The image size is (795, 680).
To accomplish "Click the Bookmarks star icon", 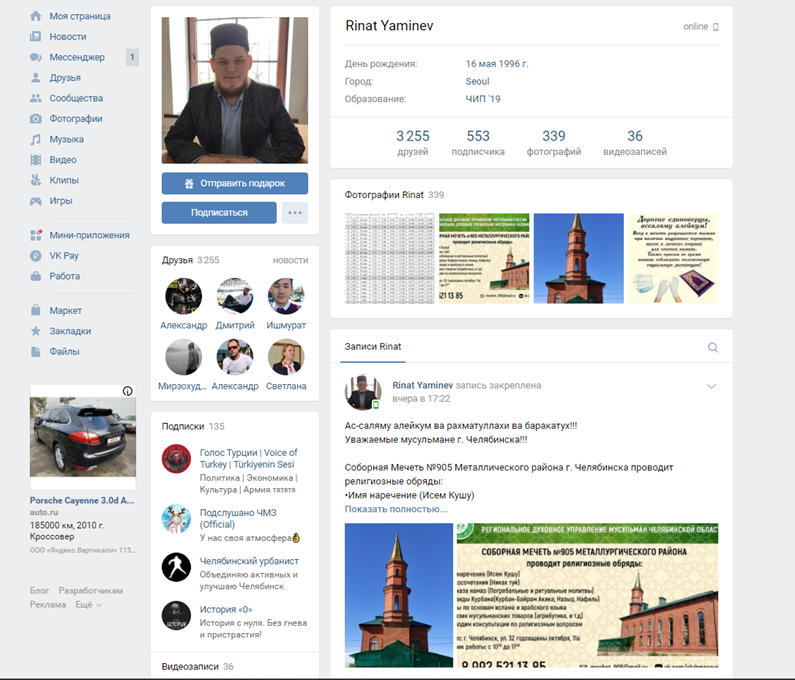I will [x=36, y=331].
